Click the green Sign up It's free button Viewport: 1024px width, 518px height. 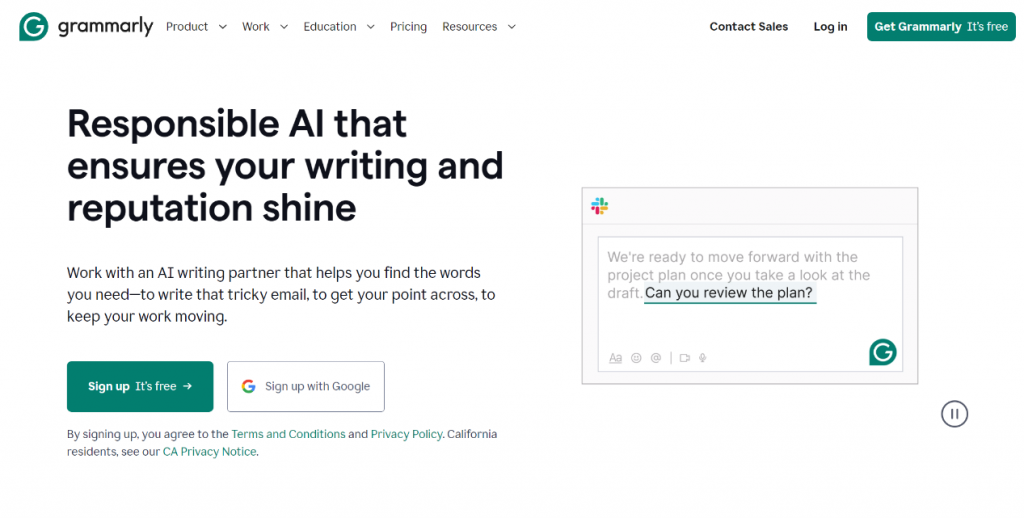[140, 387]
